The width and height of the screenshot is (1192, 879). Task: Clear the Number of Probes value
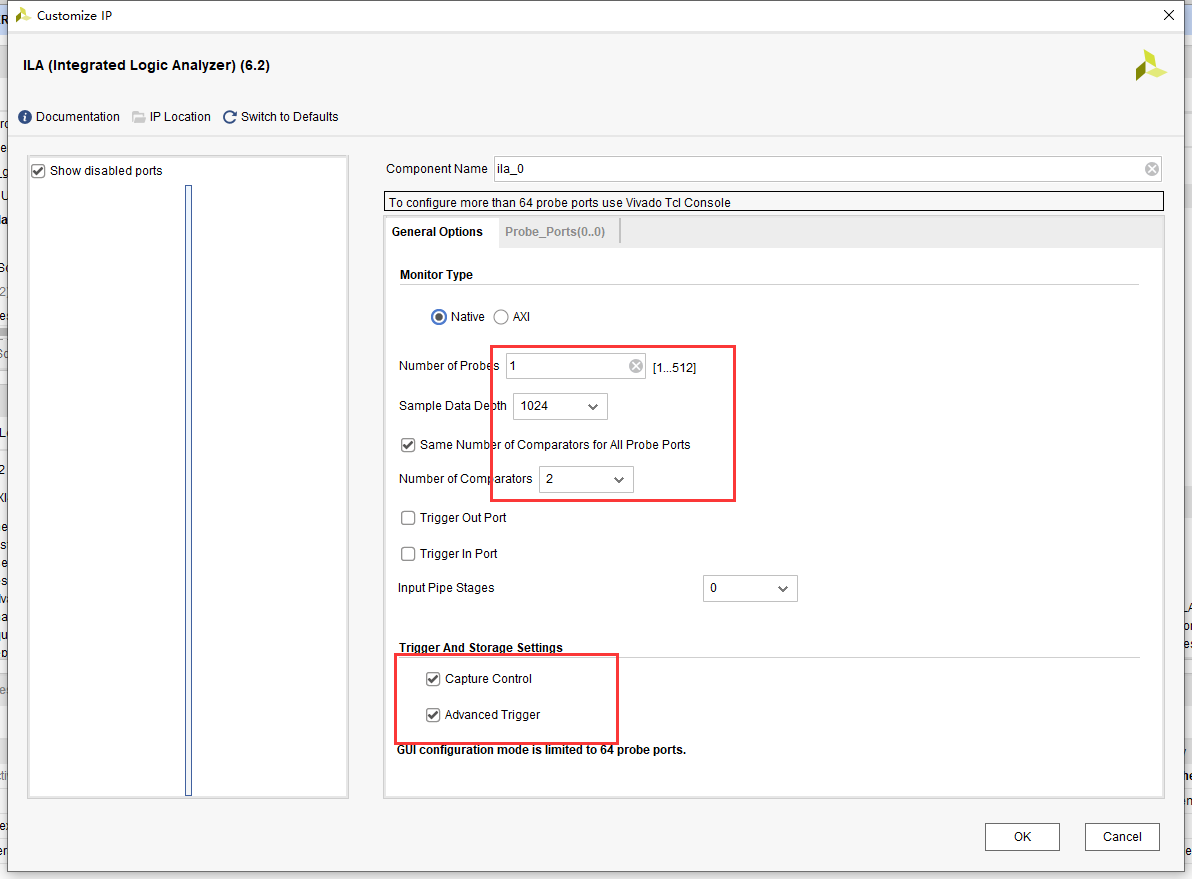(x=636, y=367)
